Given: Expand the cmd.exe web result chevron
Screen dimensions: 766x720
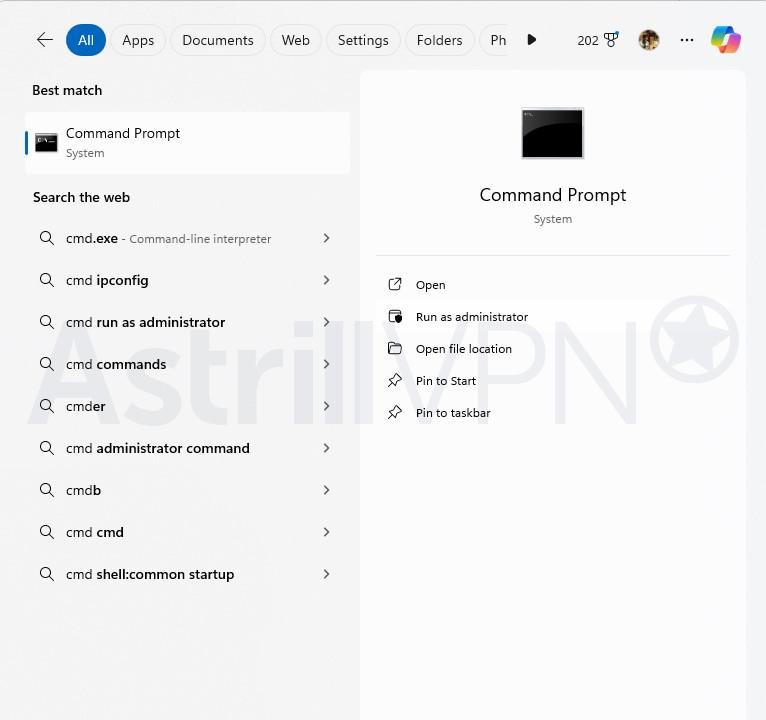Looking at the screenshot, I should [326, 238].
